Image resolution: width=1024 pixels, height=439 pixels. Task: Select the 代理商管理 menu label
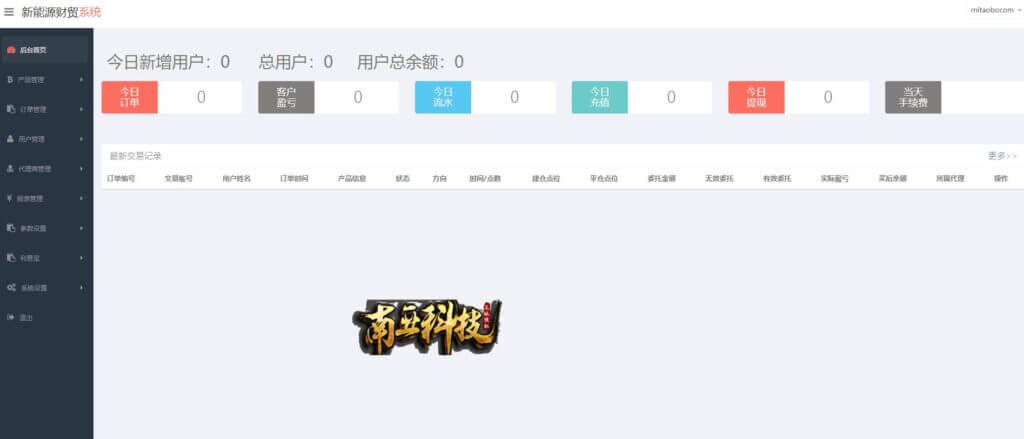pos(35,169)
